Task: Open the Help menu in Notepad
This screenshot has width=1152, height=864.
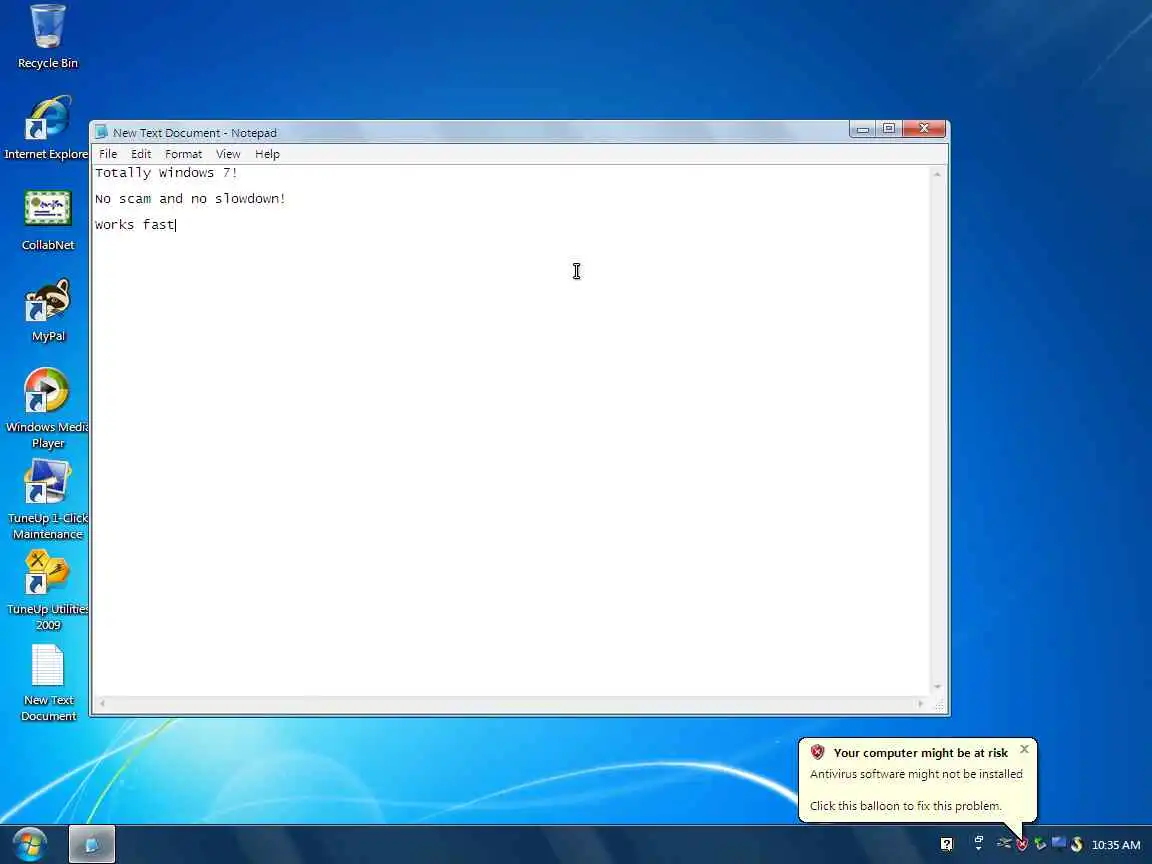Action: click(267, 154)
